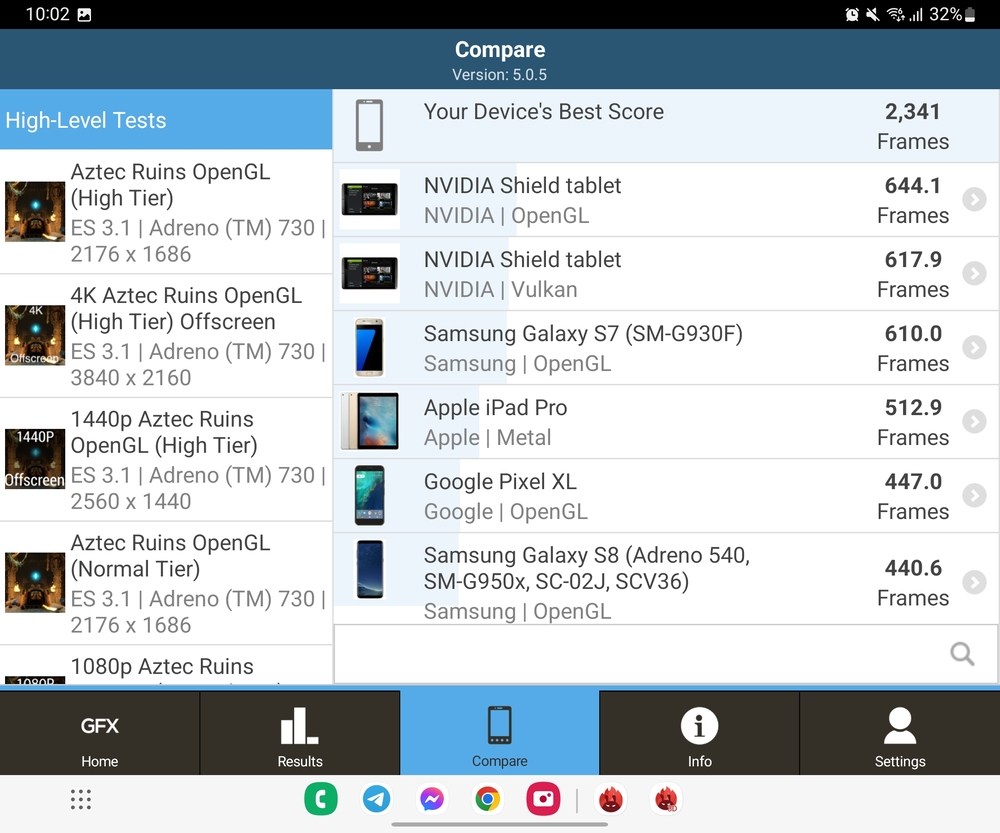Open the app drawer grid icon
Screen dimensions: 1000x833
81,799
